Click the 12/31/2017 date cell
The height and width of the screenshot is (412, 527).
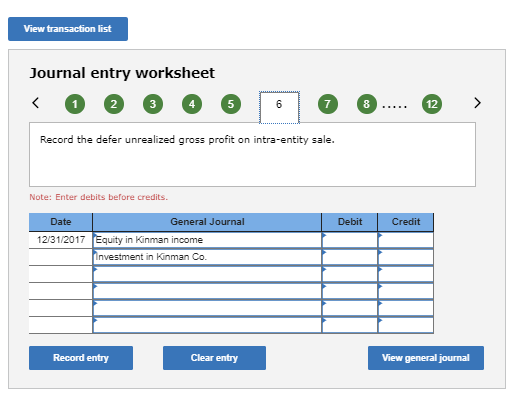[61, 240]
